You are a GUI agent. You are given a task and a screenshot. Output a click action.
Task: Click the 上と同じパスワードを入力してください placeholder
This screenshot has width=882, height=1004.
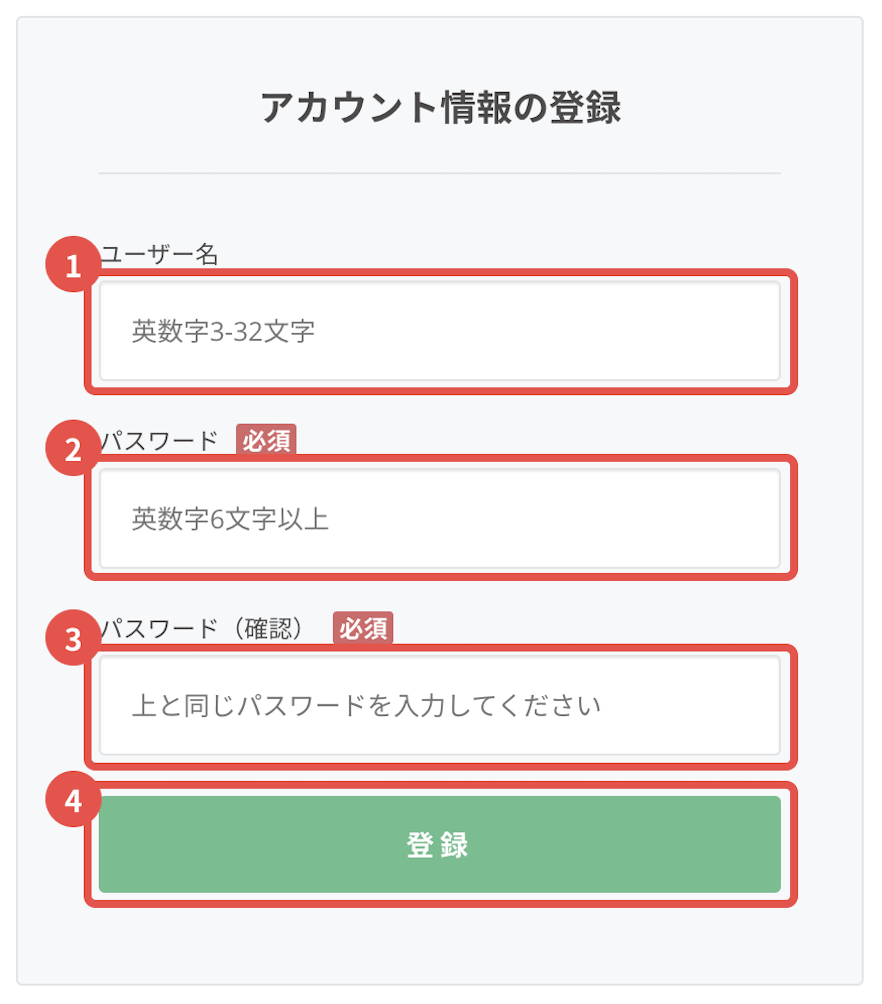(x=366, y=706)
